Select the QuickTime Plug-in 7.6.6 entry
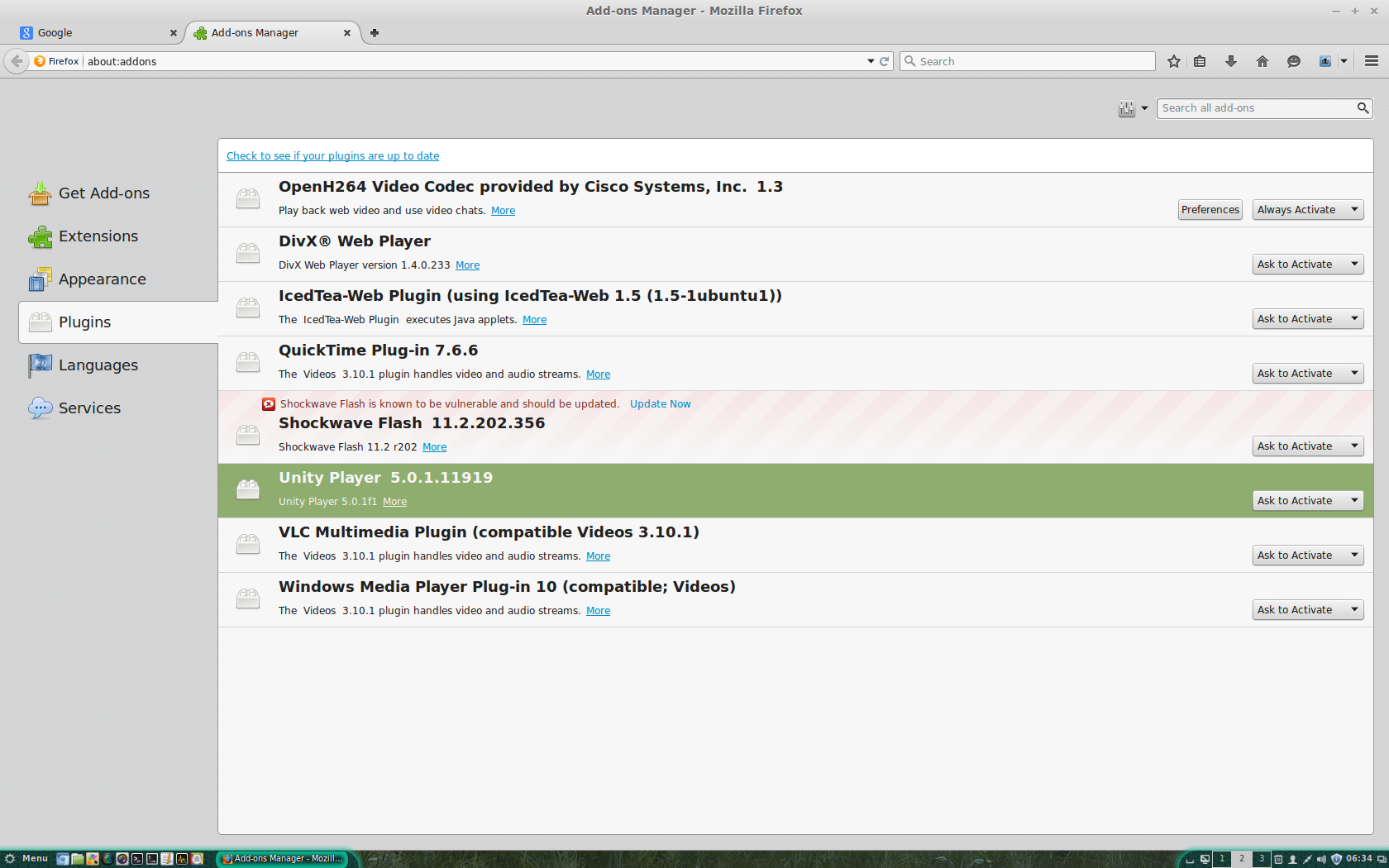The width and height of the screenshot is (1389, 868). 795,364
